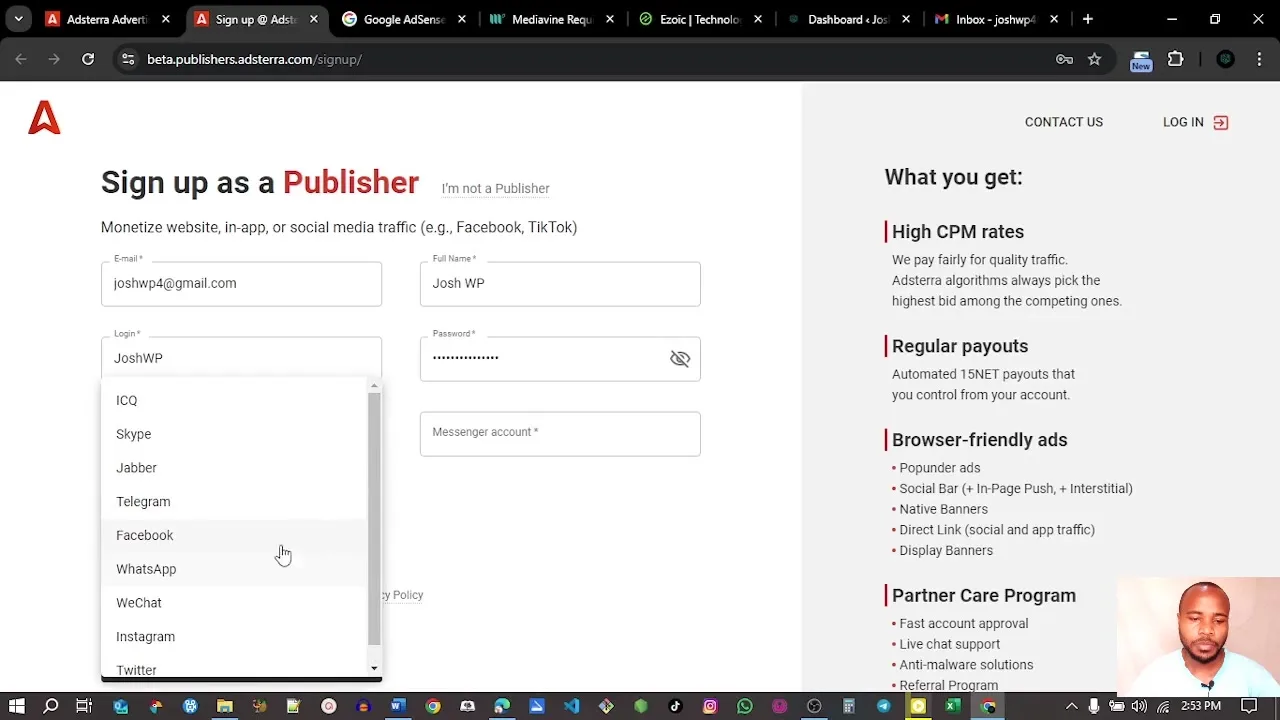The height and width of the screenshot is (720, 1280).
Task: Click the messenger list scrollbar thumb
Action: [374, 518]
